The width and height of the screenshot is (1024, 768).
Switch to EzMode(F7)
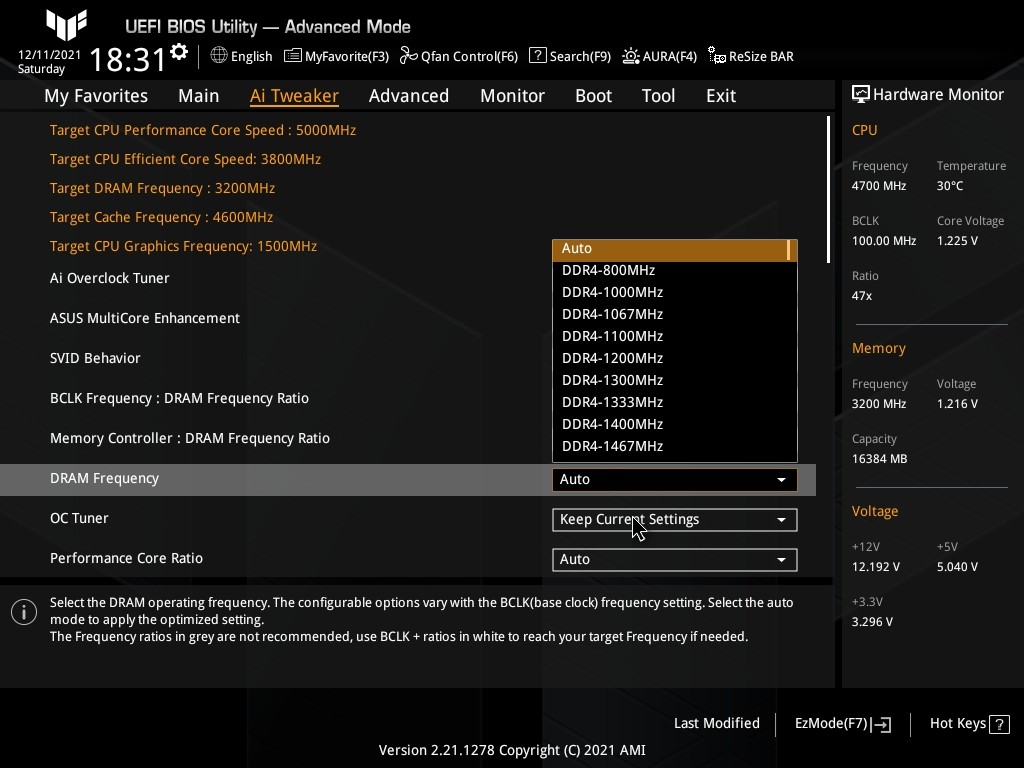pyautogui.click(x=842, y=723)
